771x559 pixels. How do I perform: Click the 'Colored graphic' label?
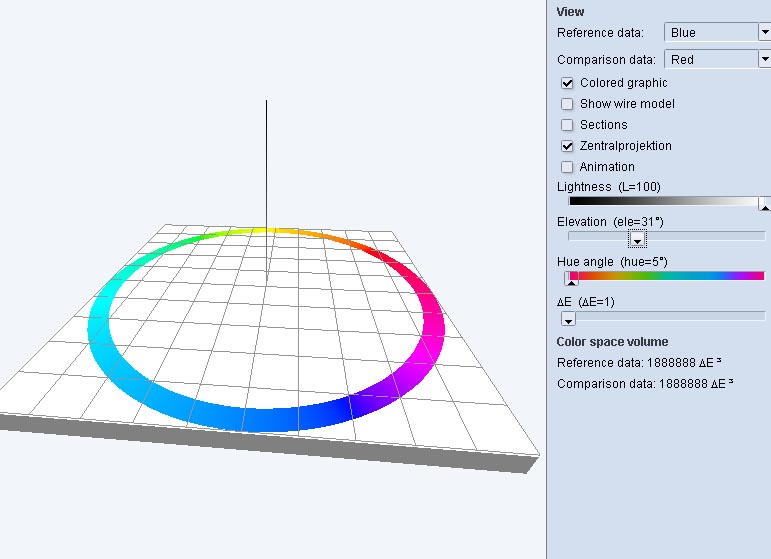click(x=623, y=83)
